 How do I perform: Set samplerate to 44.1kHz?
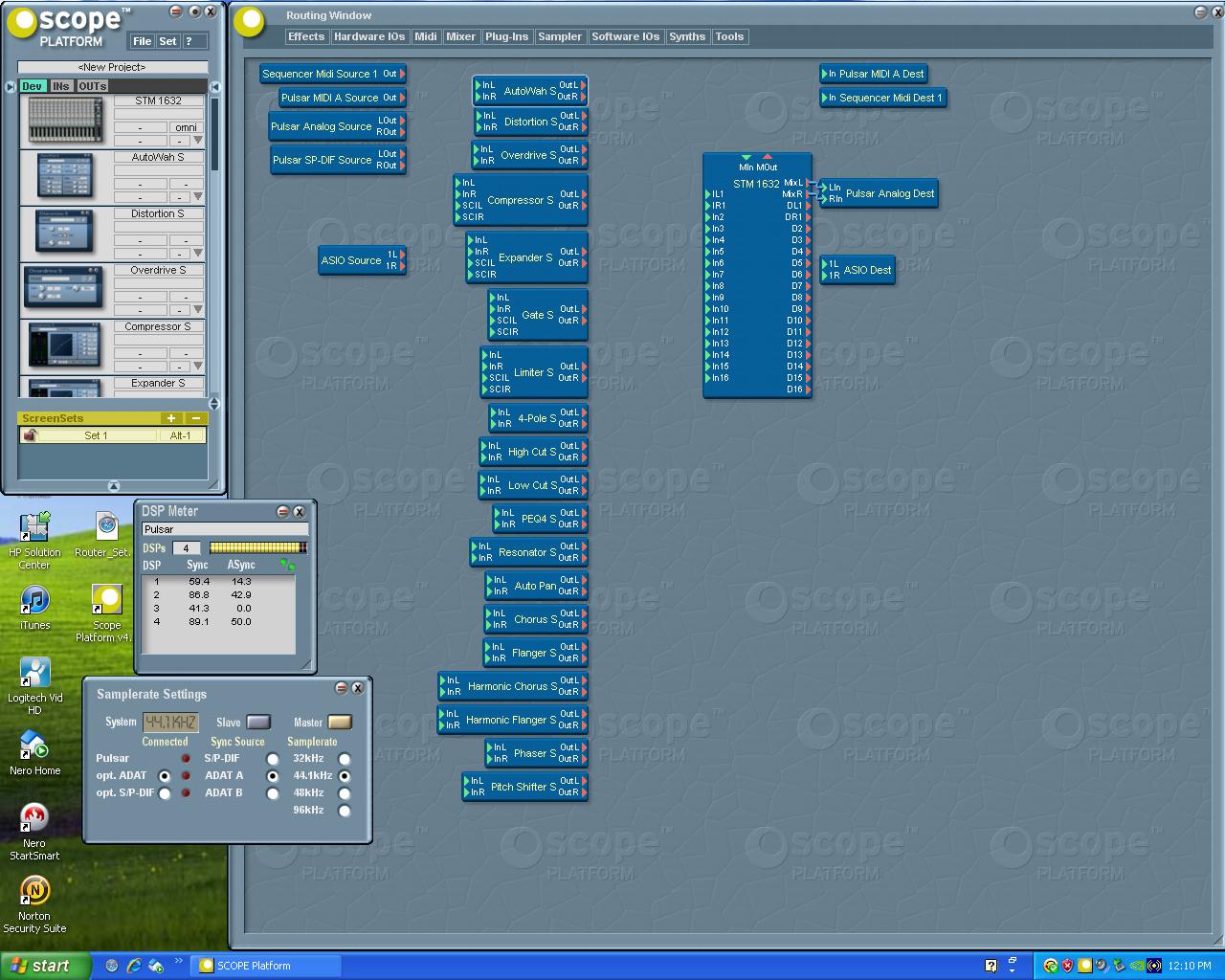[345, 776]
